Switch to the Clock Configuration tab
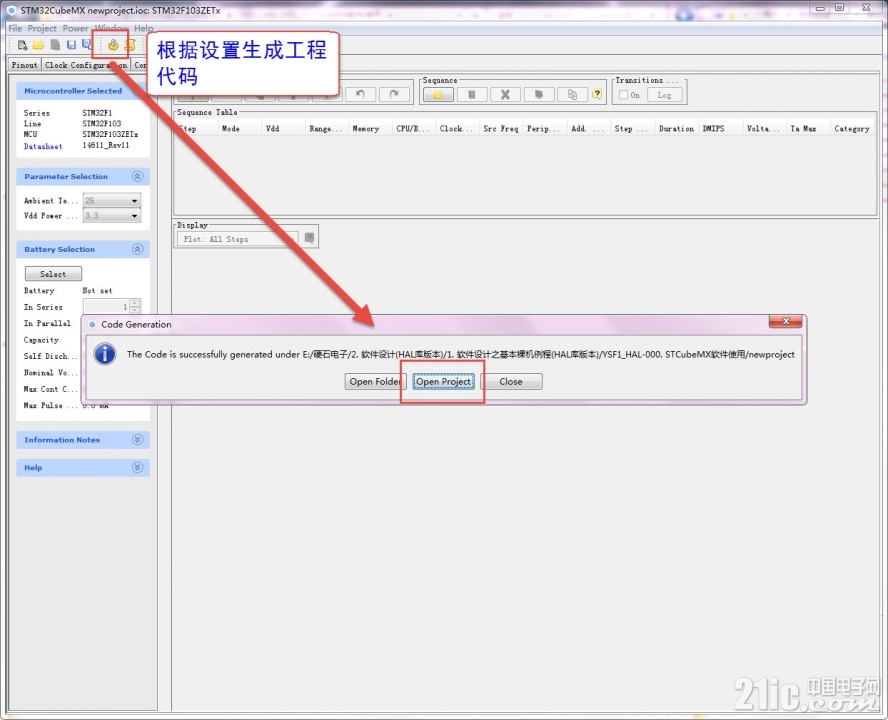Image resolution: width=888 pixels, height=720 pixels. click(86, 65)
